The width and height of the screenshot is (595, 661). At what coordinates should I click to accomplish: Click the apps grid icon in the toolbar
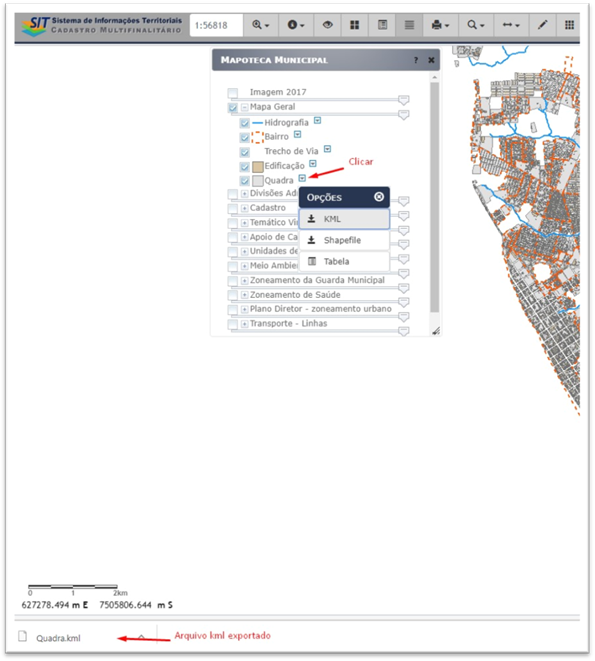pyautogui.click(x=569, y=25)
